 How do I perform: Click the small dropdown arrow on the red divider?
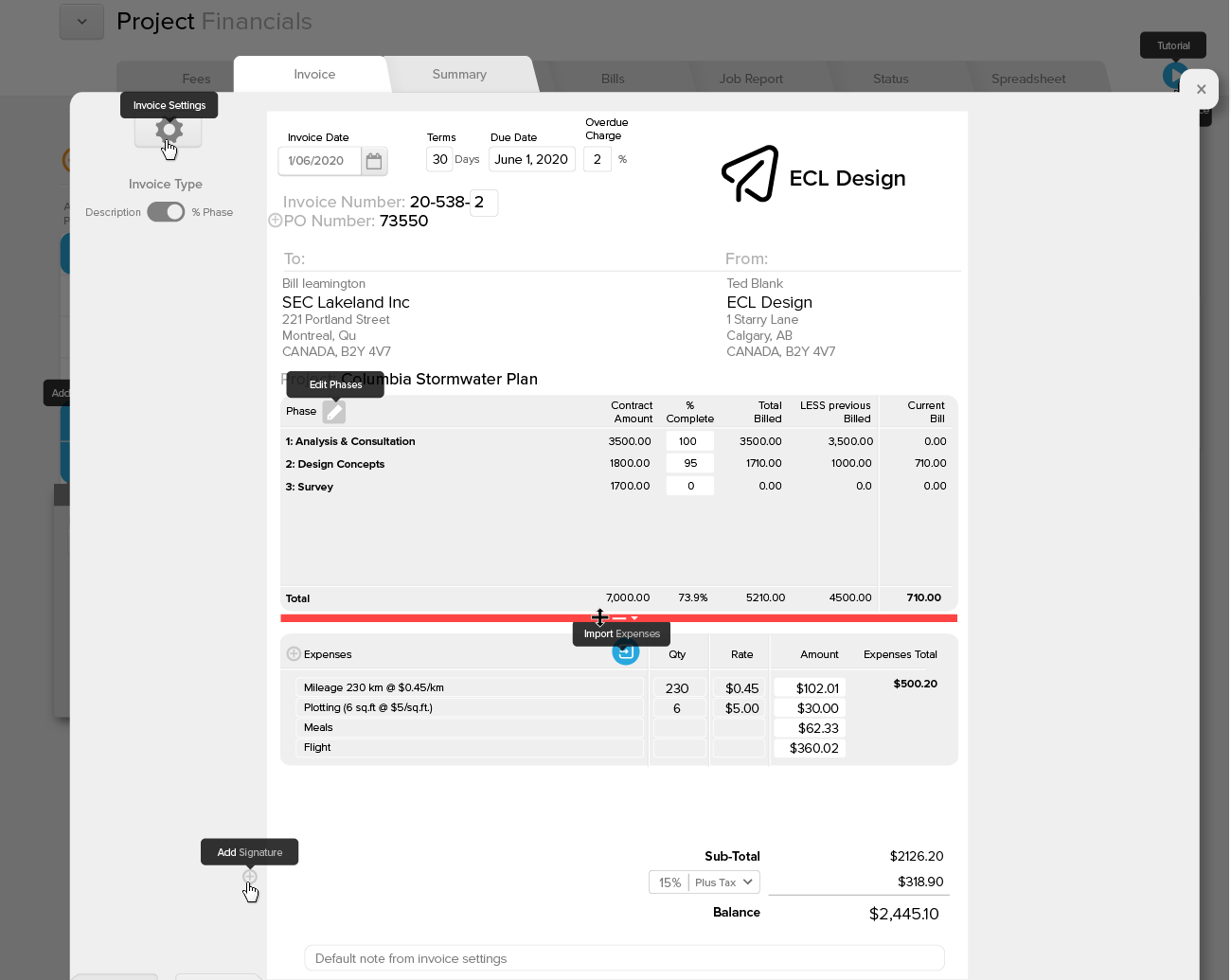coord(634,619)
